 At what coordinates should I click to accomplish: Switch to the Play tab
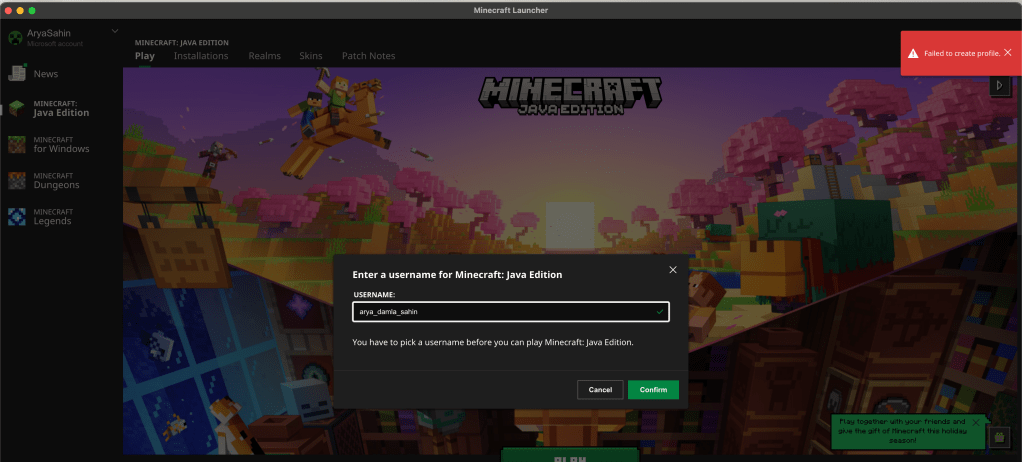pyautogui.click(x=144, y=56)
